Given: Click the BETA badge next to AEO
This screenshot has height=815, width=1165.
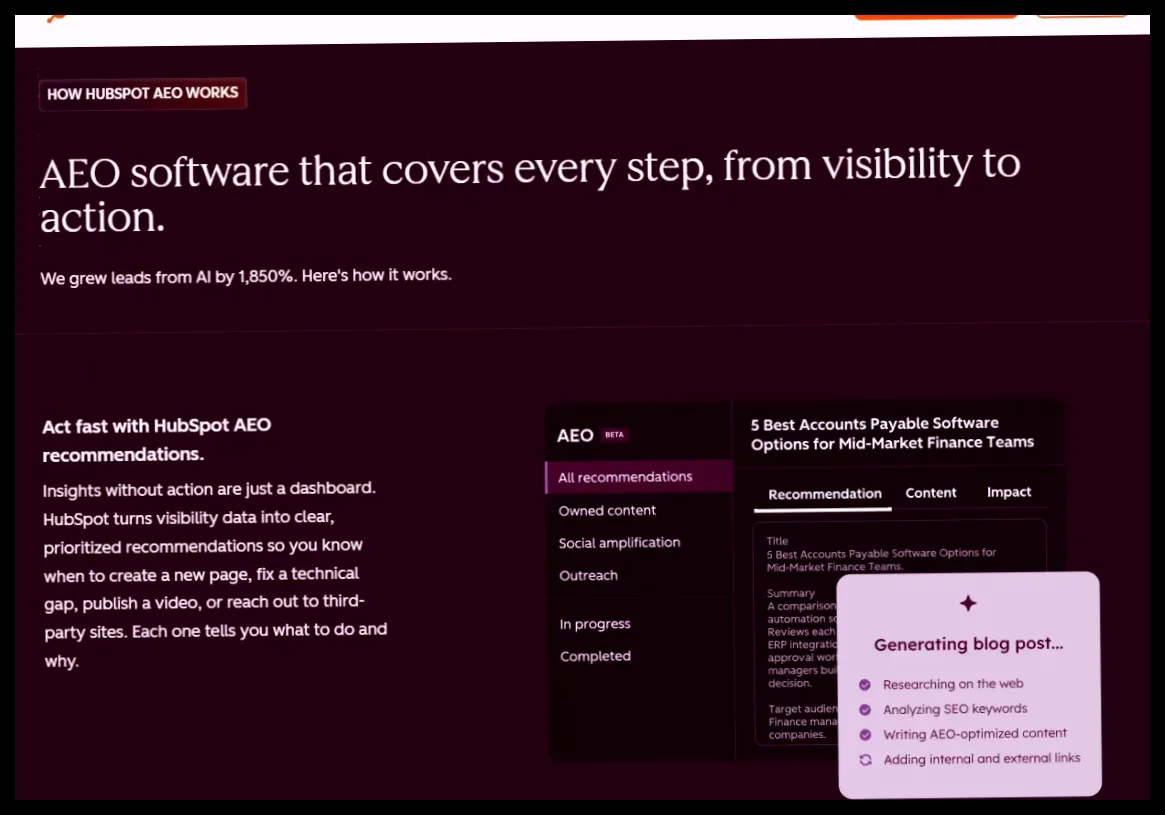Looking at the screenshot, I should pyautogui.click(x=614, y=435).
